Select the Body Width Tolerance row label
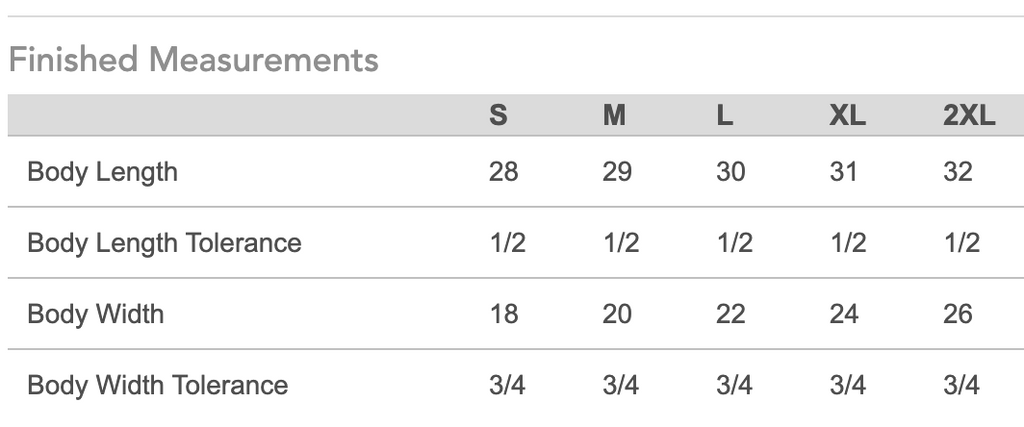Image resolution: width=1024 pixels, height=427 pixels. (157, 385)
